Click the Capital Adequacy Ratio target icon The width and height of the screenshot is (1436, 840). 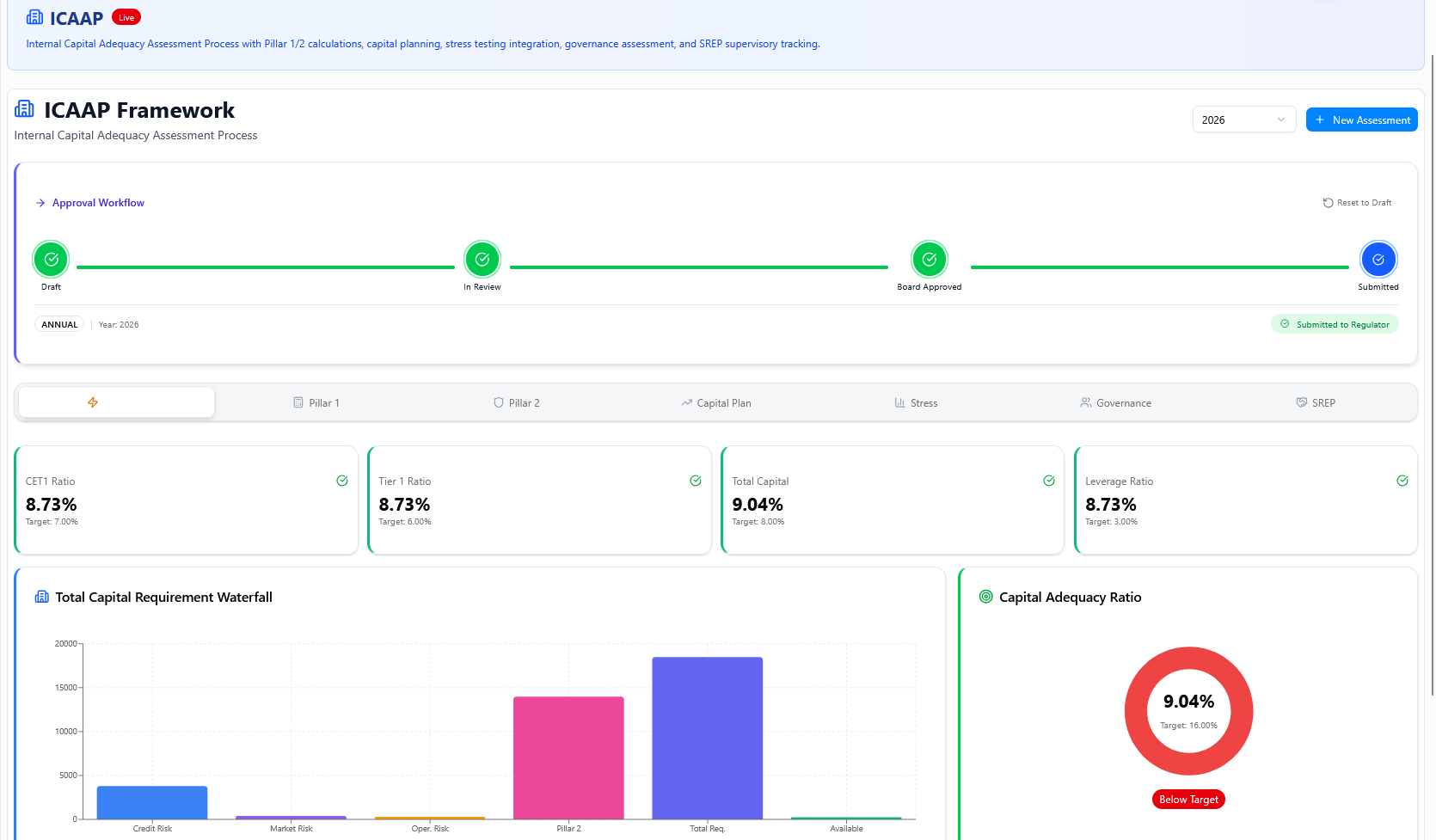click(x=986, y=597)
